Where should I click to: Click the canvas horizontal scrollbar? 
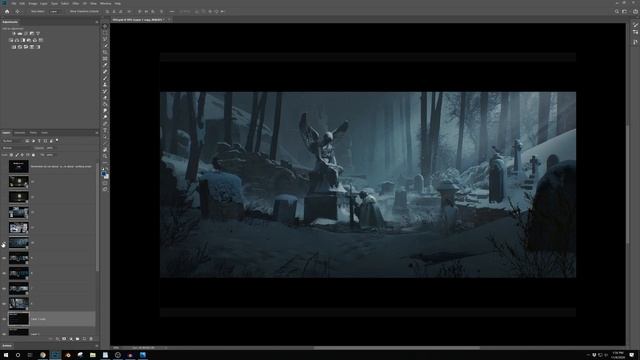(x=396, y=348)
